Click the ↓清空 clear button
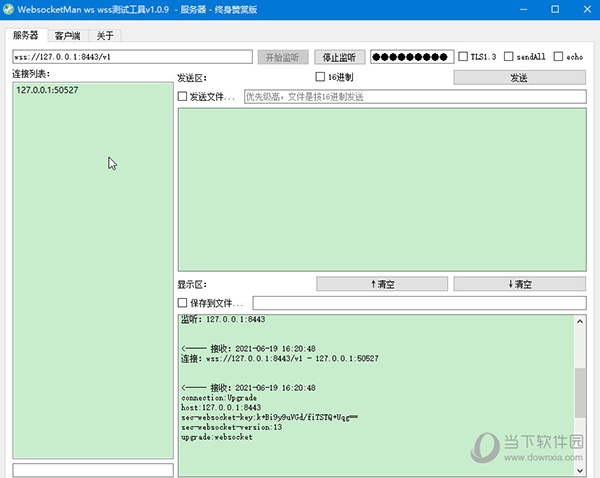This screenshot has width=600, height=478. (x=520, y=284)
